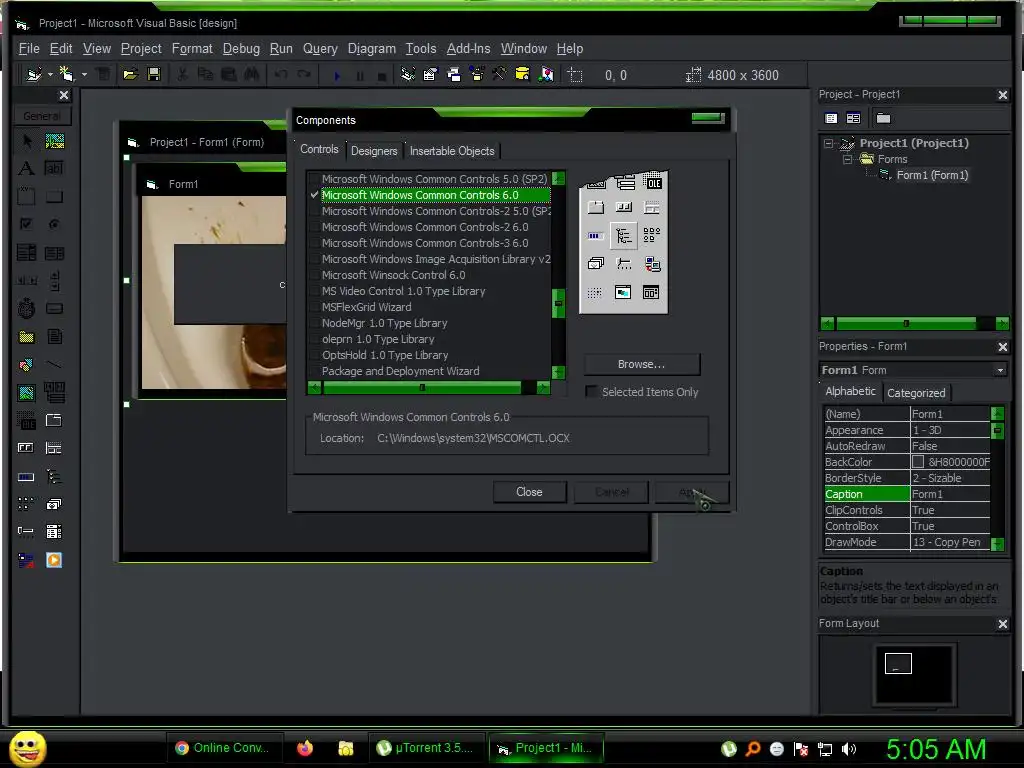1024x768 pixels.
Task: Click the Caption property value field
Action: (x=950, y=494)
